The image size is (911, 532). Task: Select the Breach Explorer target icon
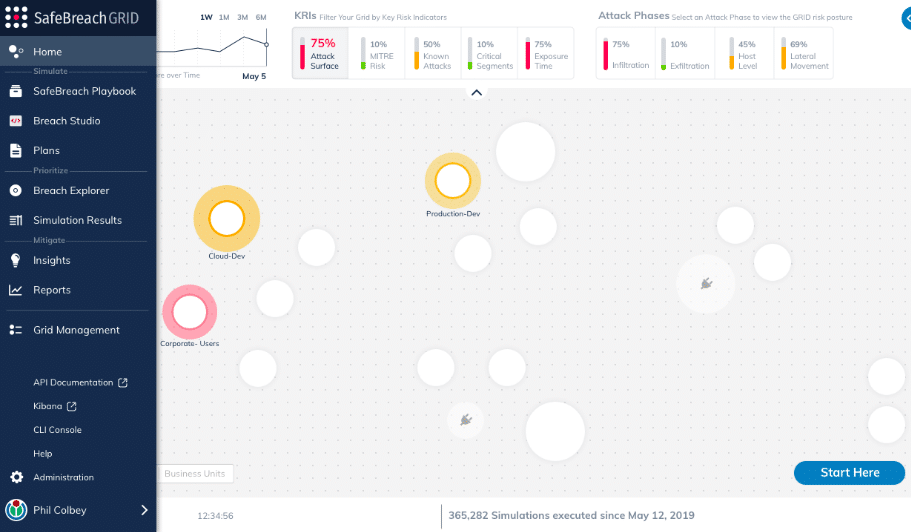tap(16, 190)
